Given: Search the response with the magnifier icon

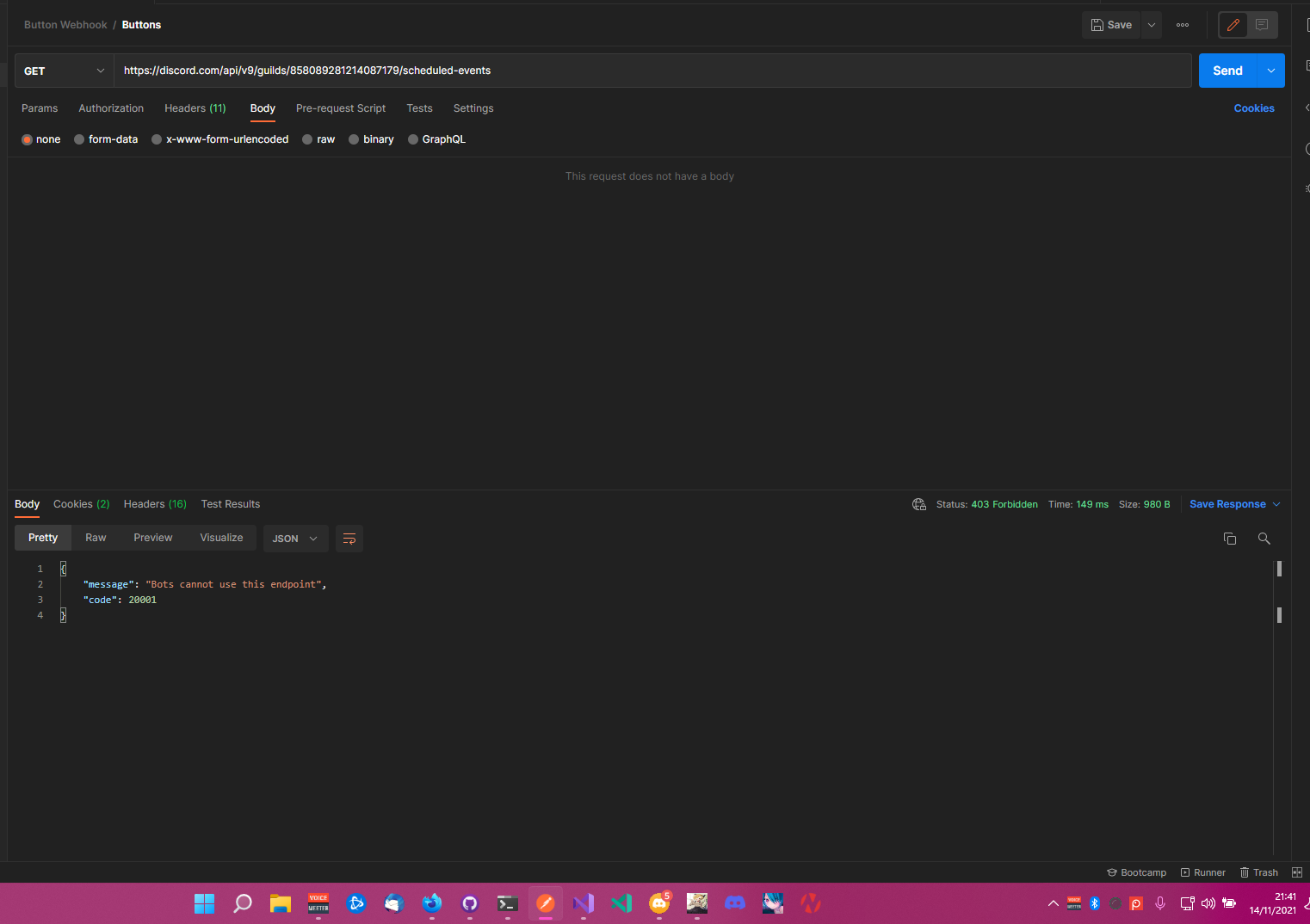Looking at the screenshot, I should [x=1264, y=539].
